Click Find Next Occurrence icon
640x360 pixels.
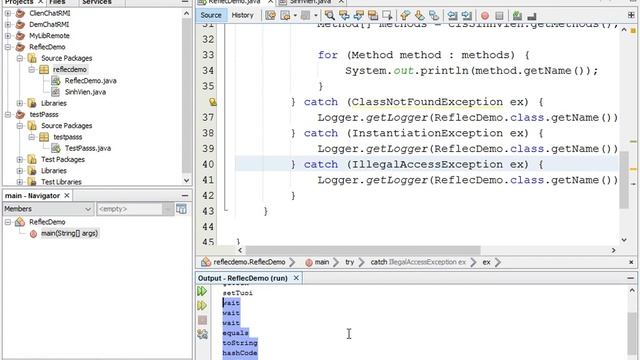358,16
